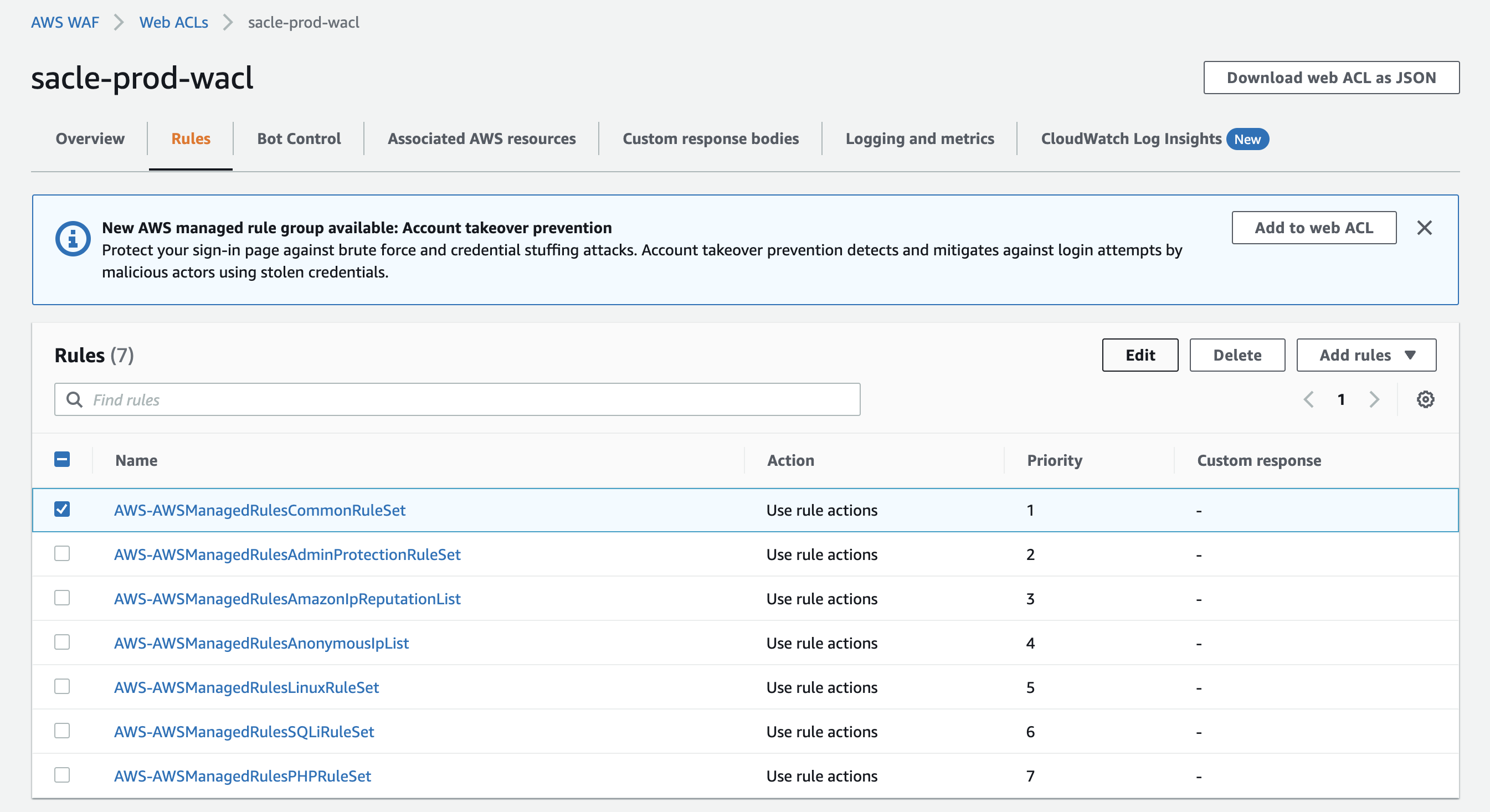Select the AWSManagedRulesPHPRuleSet checkbox
The image size is (1490, 812).
click(62, 775)
